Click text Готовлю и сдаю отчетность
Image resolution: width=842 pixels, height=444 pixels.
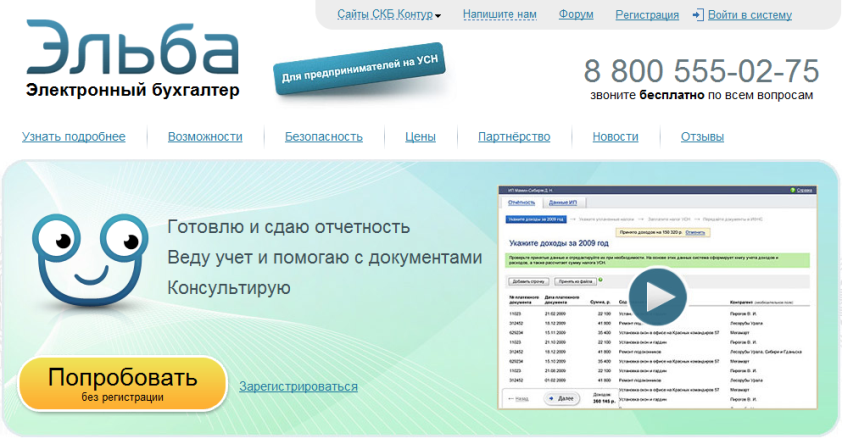[x=288, y=227]
